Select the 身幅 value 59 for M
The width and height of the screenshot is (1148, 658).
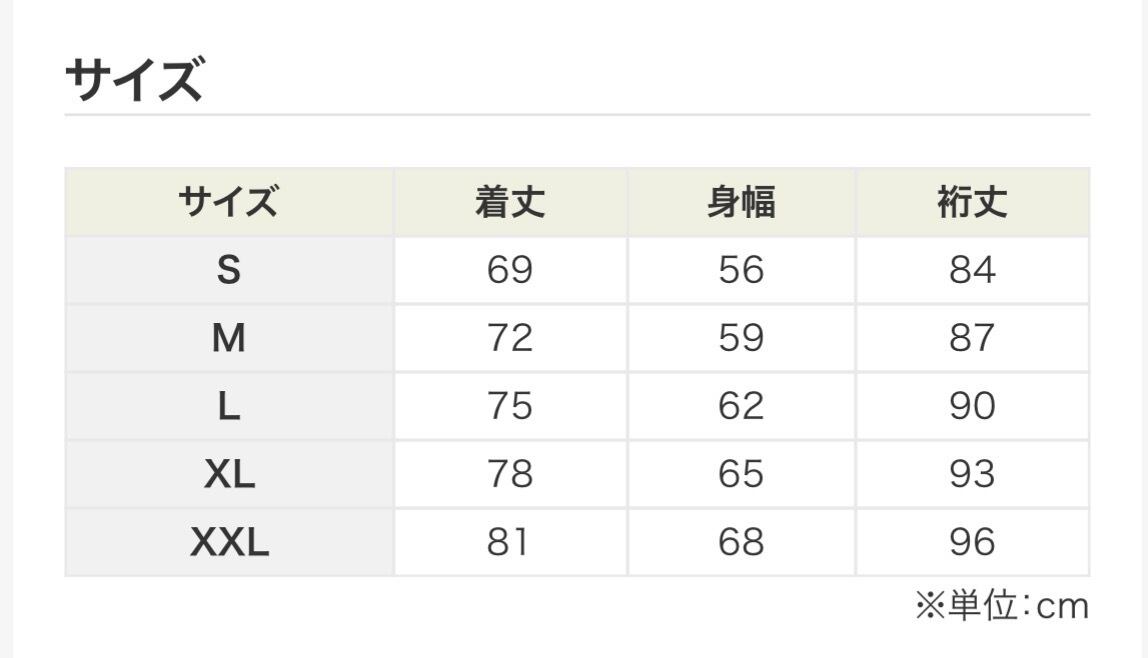pyautogui.click(x=741, y=338)
